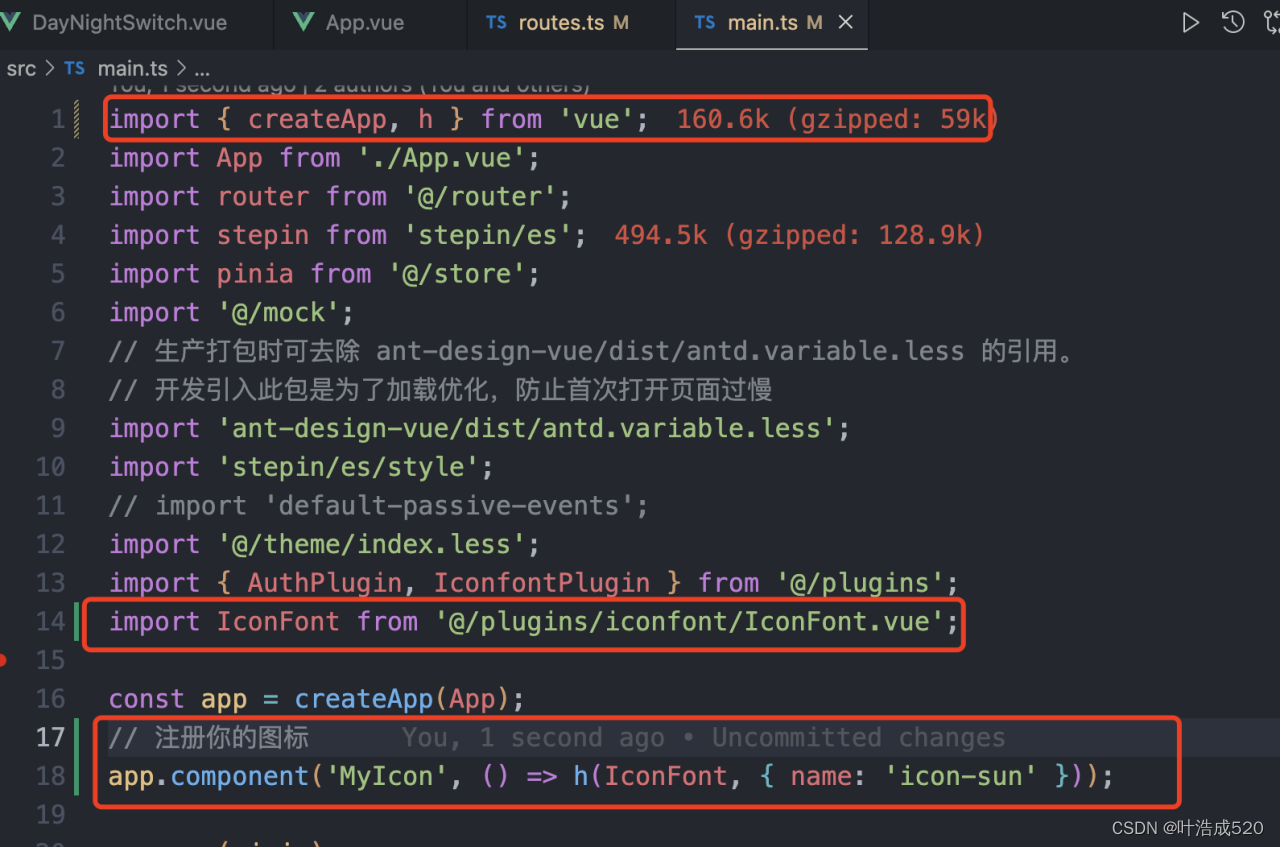Click the main.ts breadcrumb segment

133,69
